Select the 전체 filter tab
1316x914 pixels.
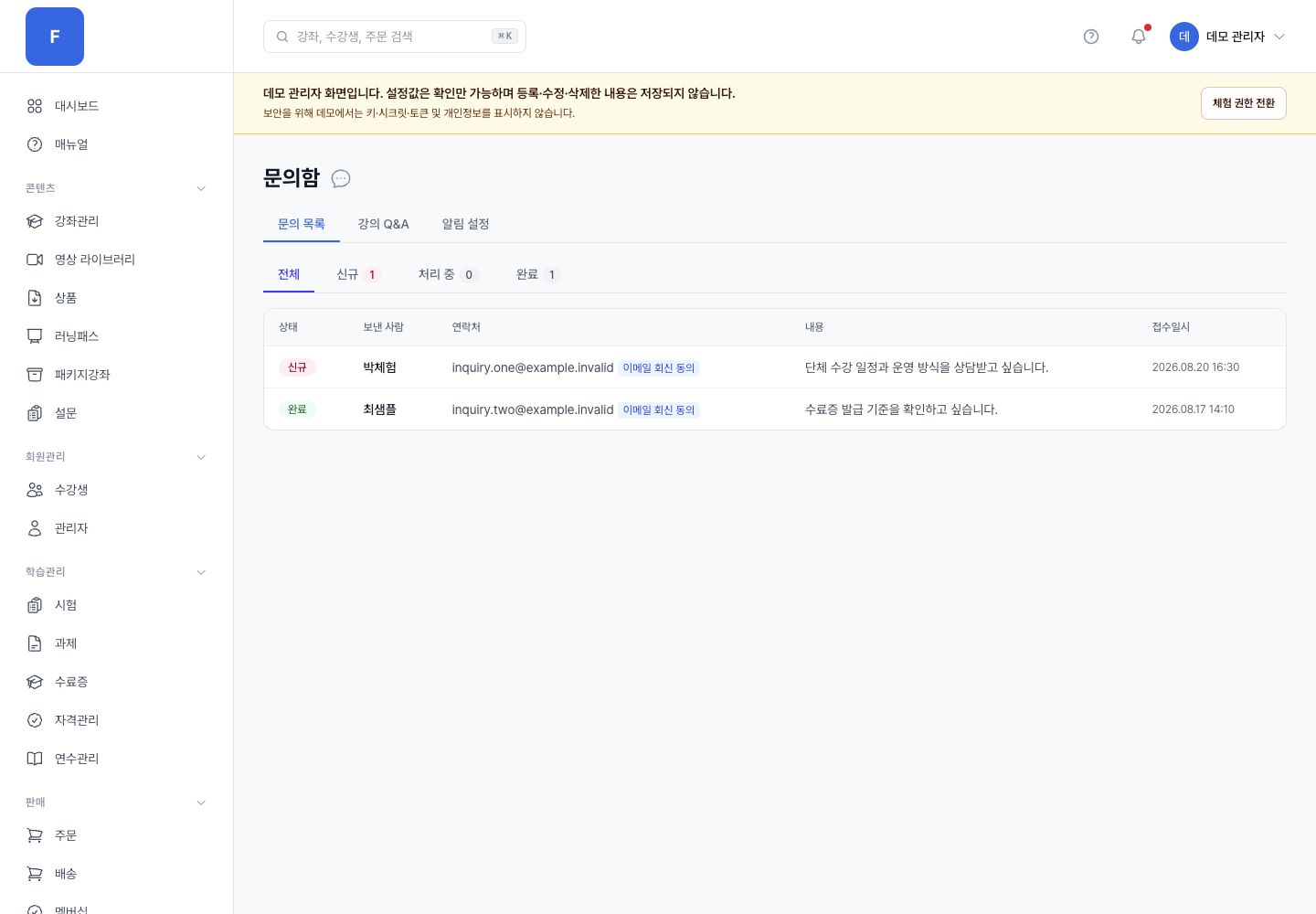289,274
